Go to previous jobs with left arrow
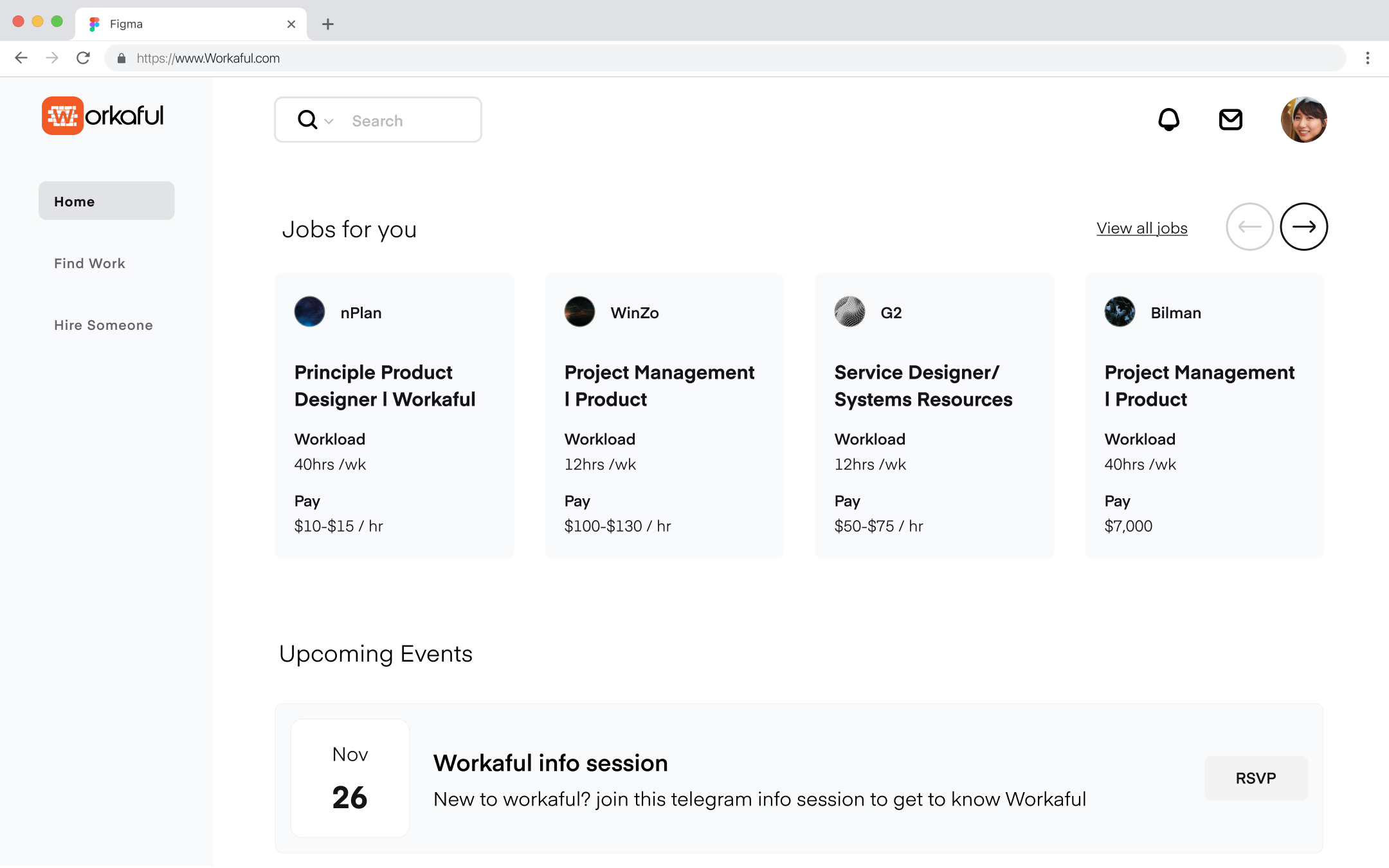 point(1249,226)
